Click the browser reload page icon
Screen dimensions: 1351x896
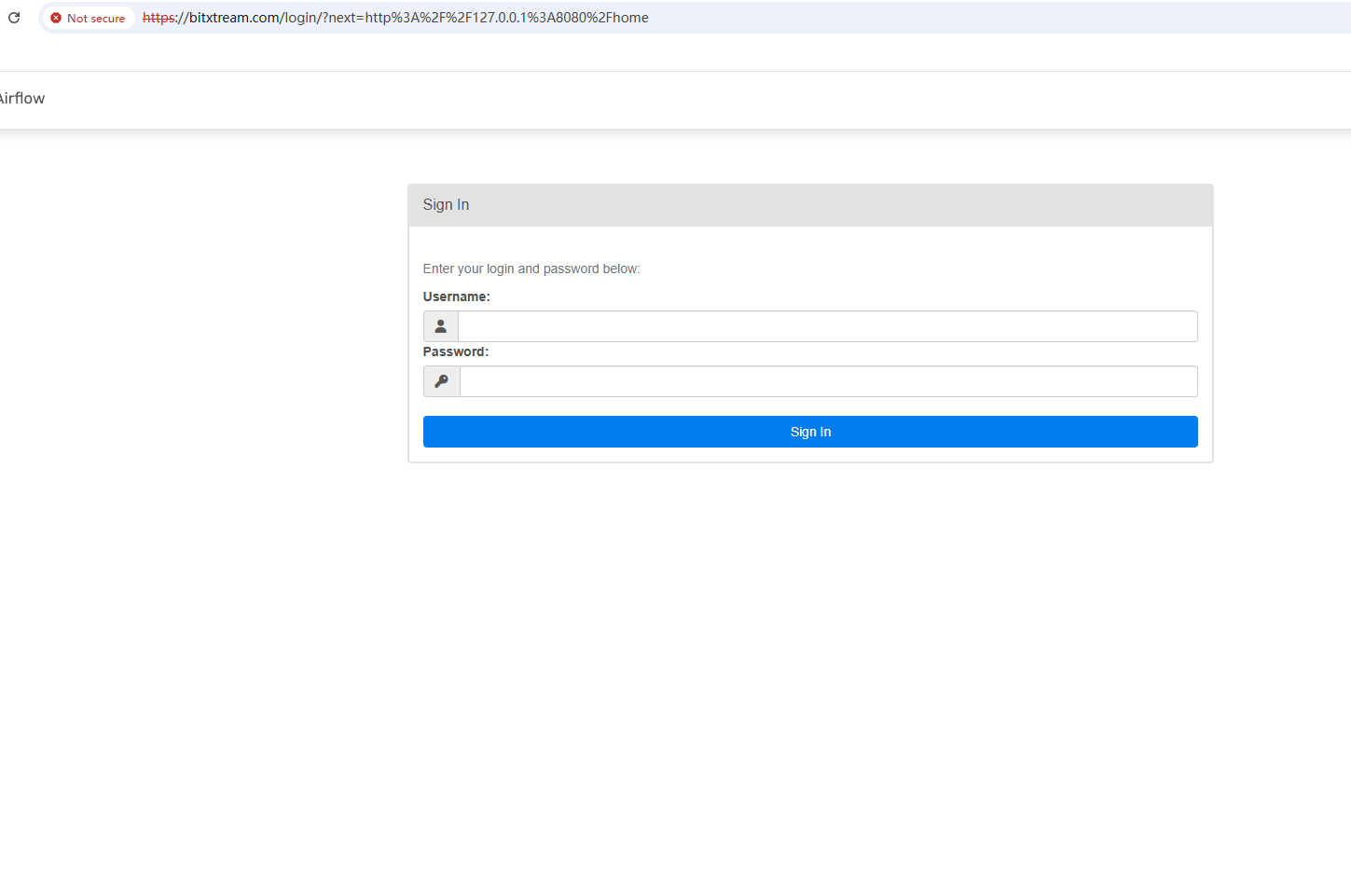pos(14,18)
